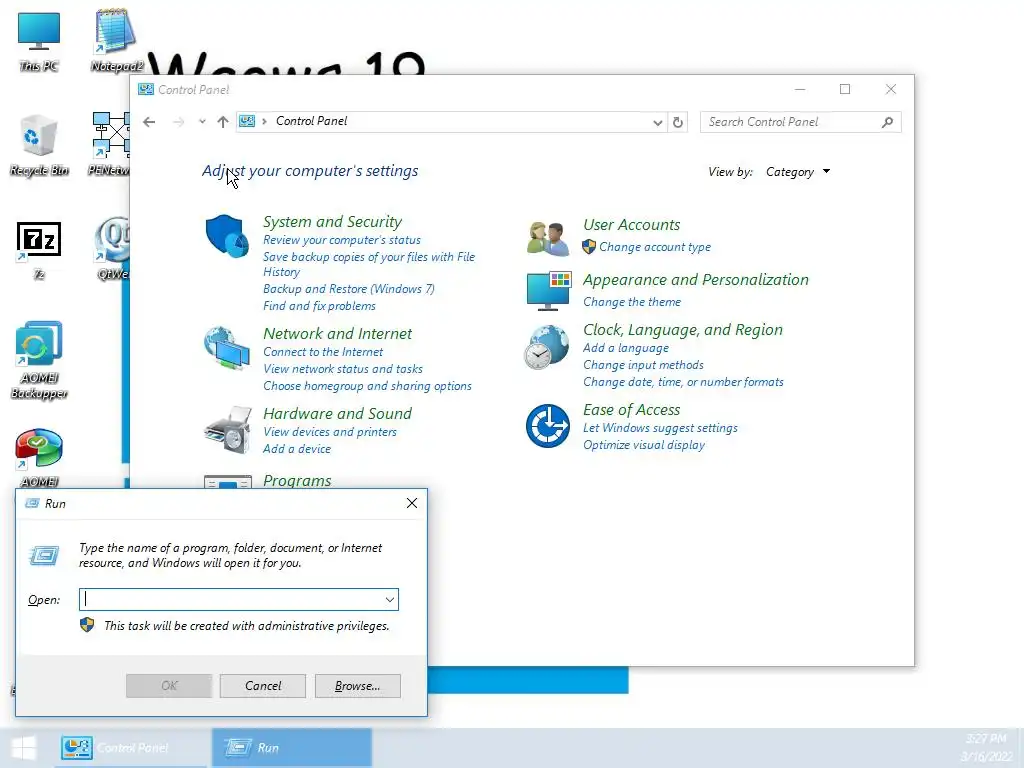
Task: Expand the Run Open combo box arrow
Action: coord(389,600)
